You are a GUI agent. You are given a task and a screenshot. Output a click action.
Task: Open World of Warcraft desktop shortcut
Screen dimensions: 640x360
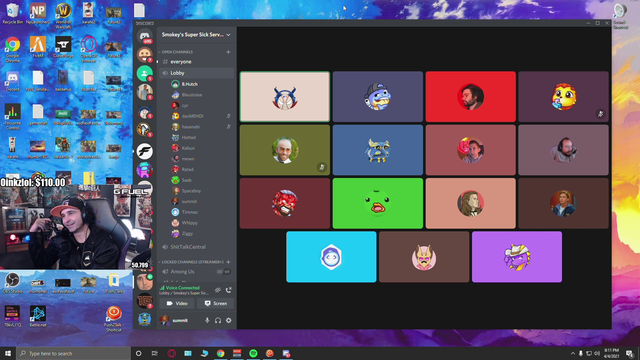[x=63, y=16]
